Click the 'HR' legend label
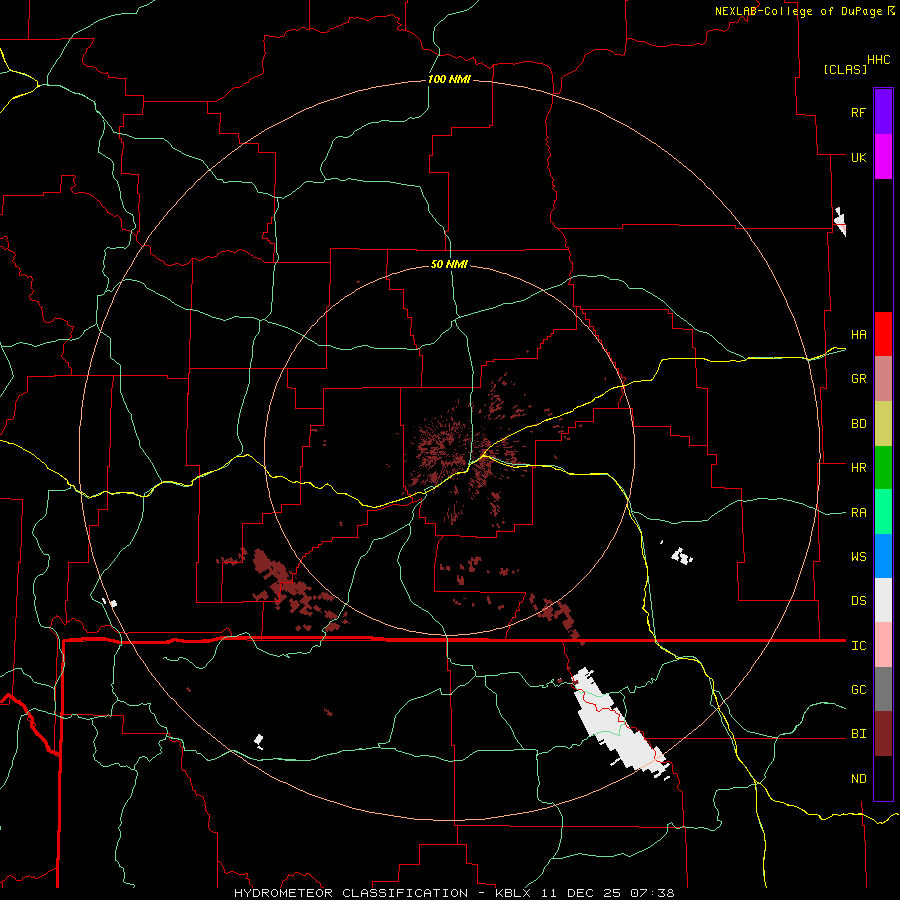This screenshot has height=900, width=900. (859, 468)
